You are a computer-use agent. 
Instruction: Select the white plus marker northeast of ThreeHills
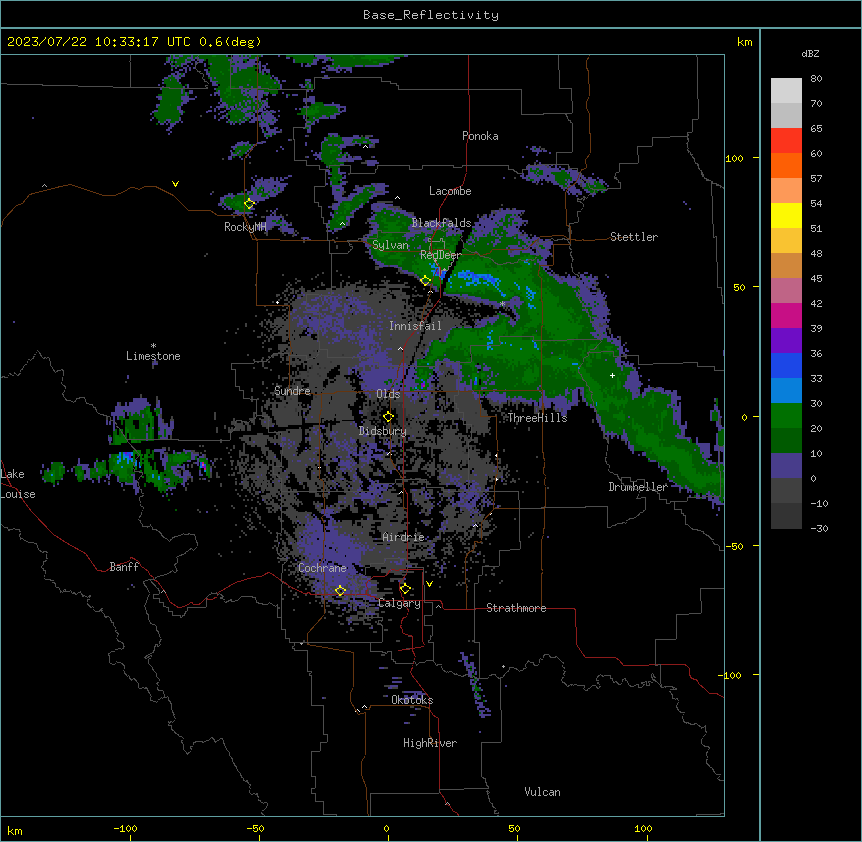[612, 375]
